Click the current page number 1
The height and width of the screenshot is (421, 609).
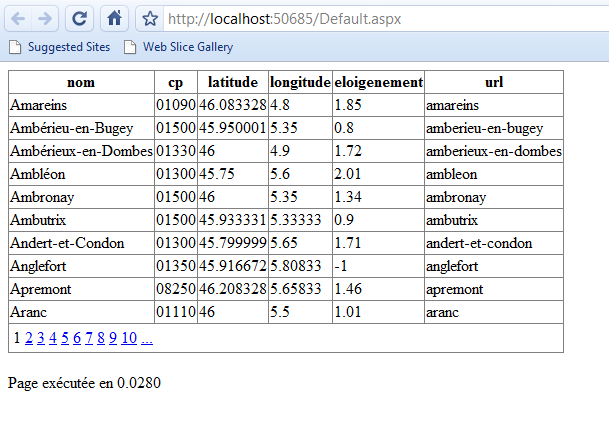(16, 338)
